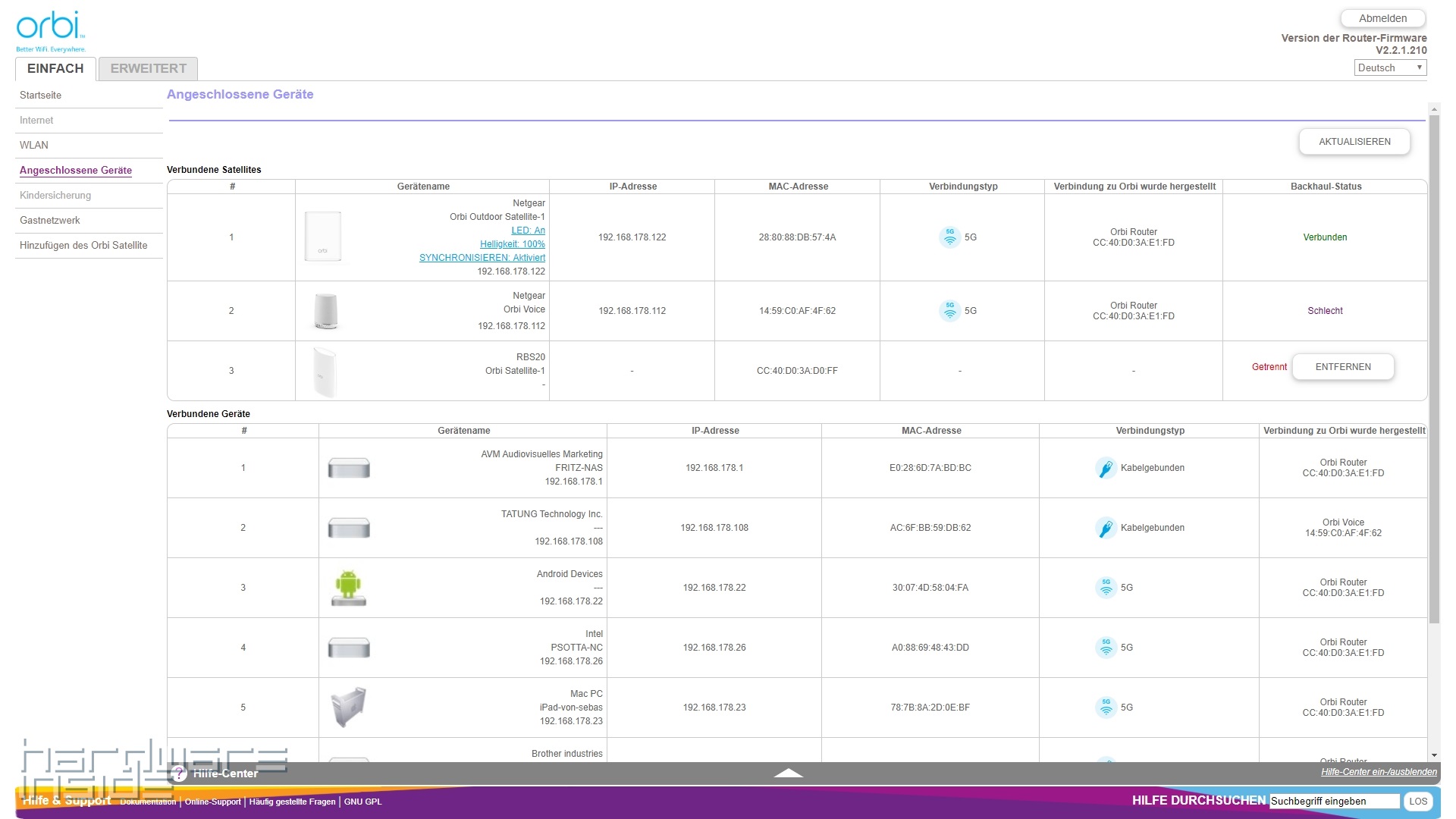This screenshot has width=1456, height=819.
Task: Click the LED: An link
Action: tap(528, 231)
